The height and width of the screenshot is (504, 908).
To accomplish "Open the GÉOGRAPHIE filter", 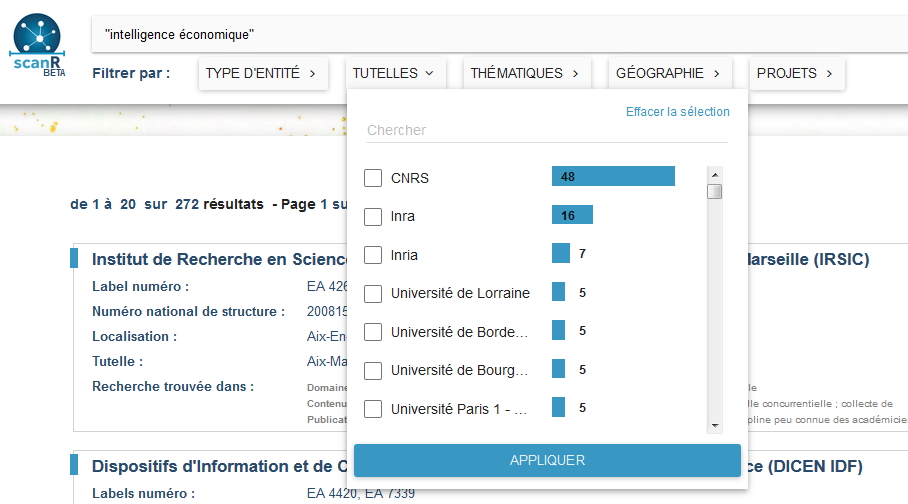I will [x=670, y=74].
